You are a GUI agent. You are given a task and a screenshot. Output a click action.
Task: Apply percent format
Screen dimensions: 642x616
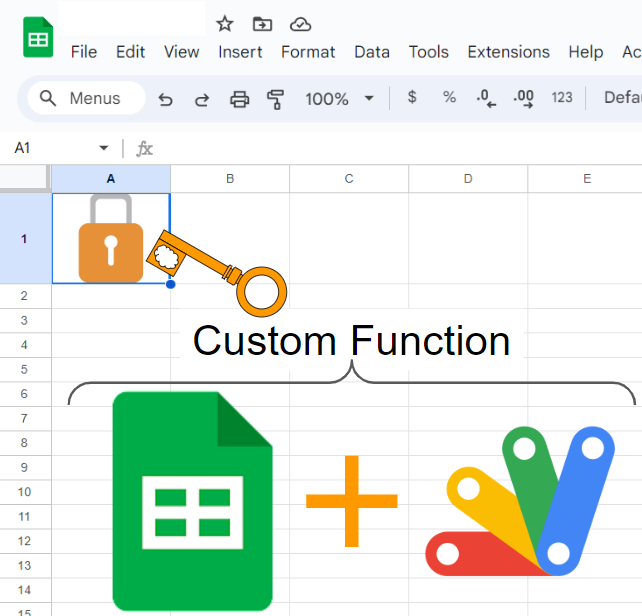tap(449, 97)
